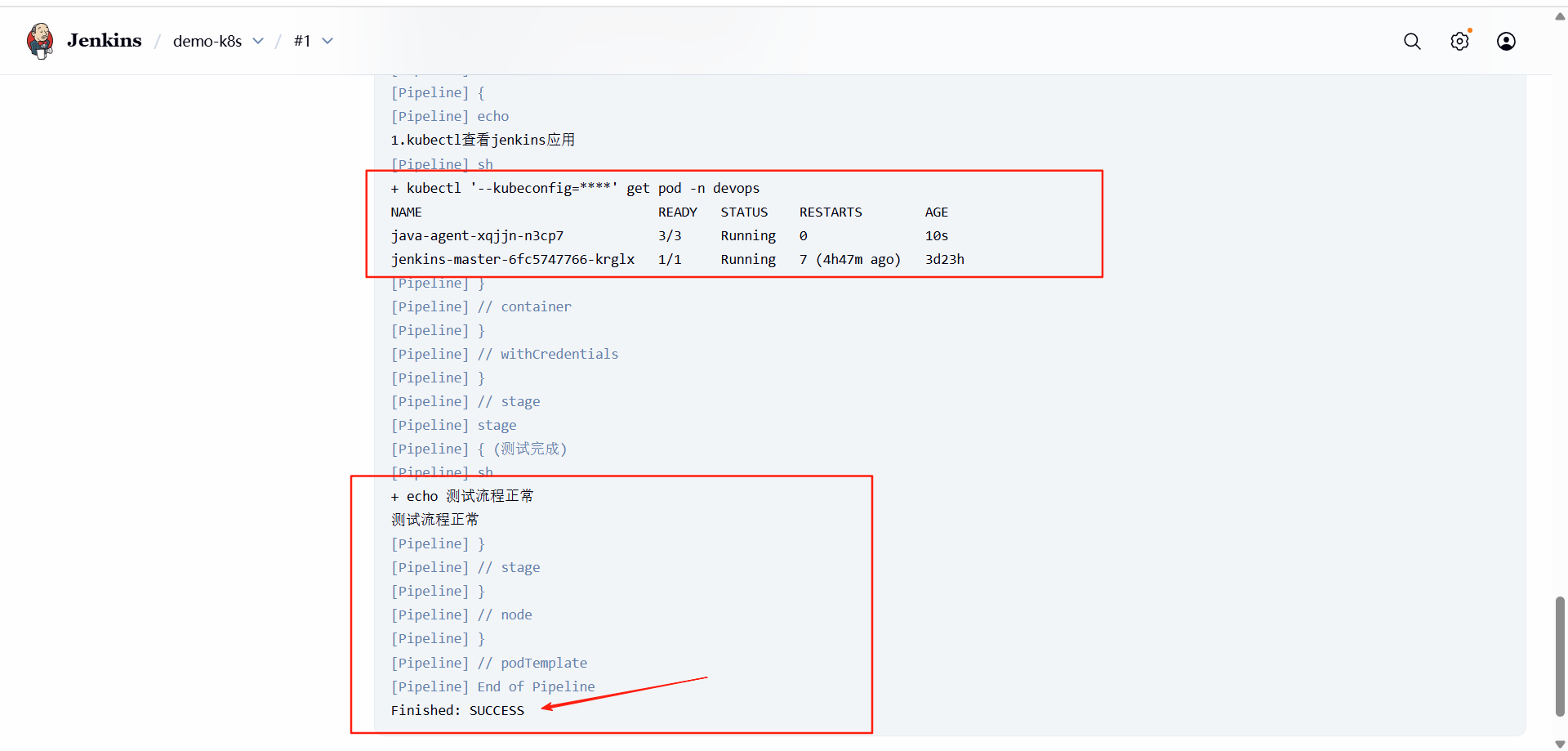Open the user account icon

tap(1506, 41)
